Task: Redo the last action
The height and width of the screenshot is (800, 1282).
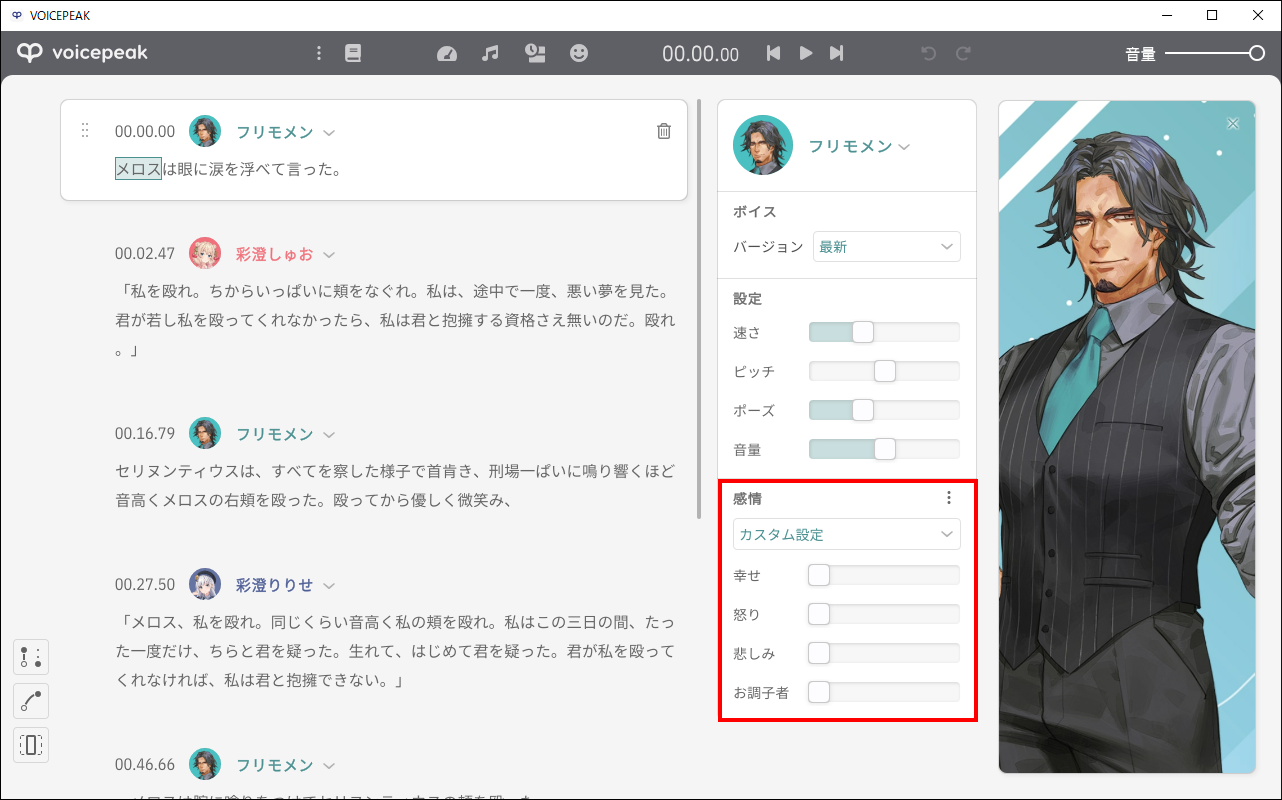Action: click(x=963, y=53)
